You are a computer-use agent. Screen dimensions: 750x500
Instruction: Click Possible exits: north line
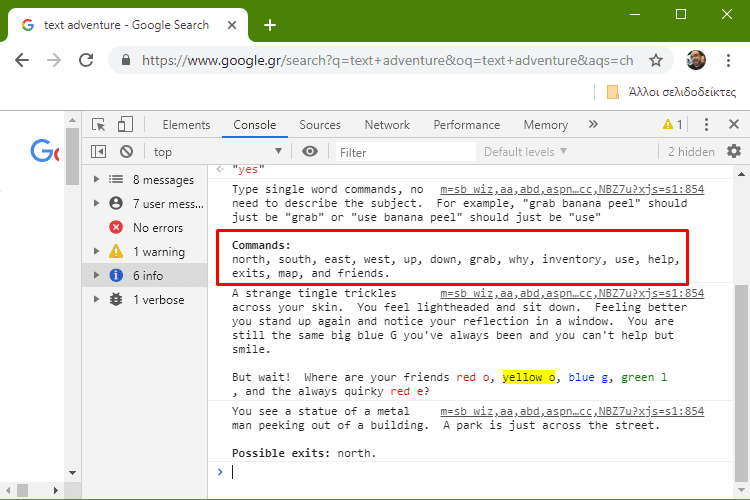click(x=304, y=453)
